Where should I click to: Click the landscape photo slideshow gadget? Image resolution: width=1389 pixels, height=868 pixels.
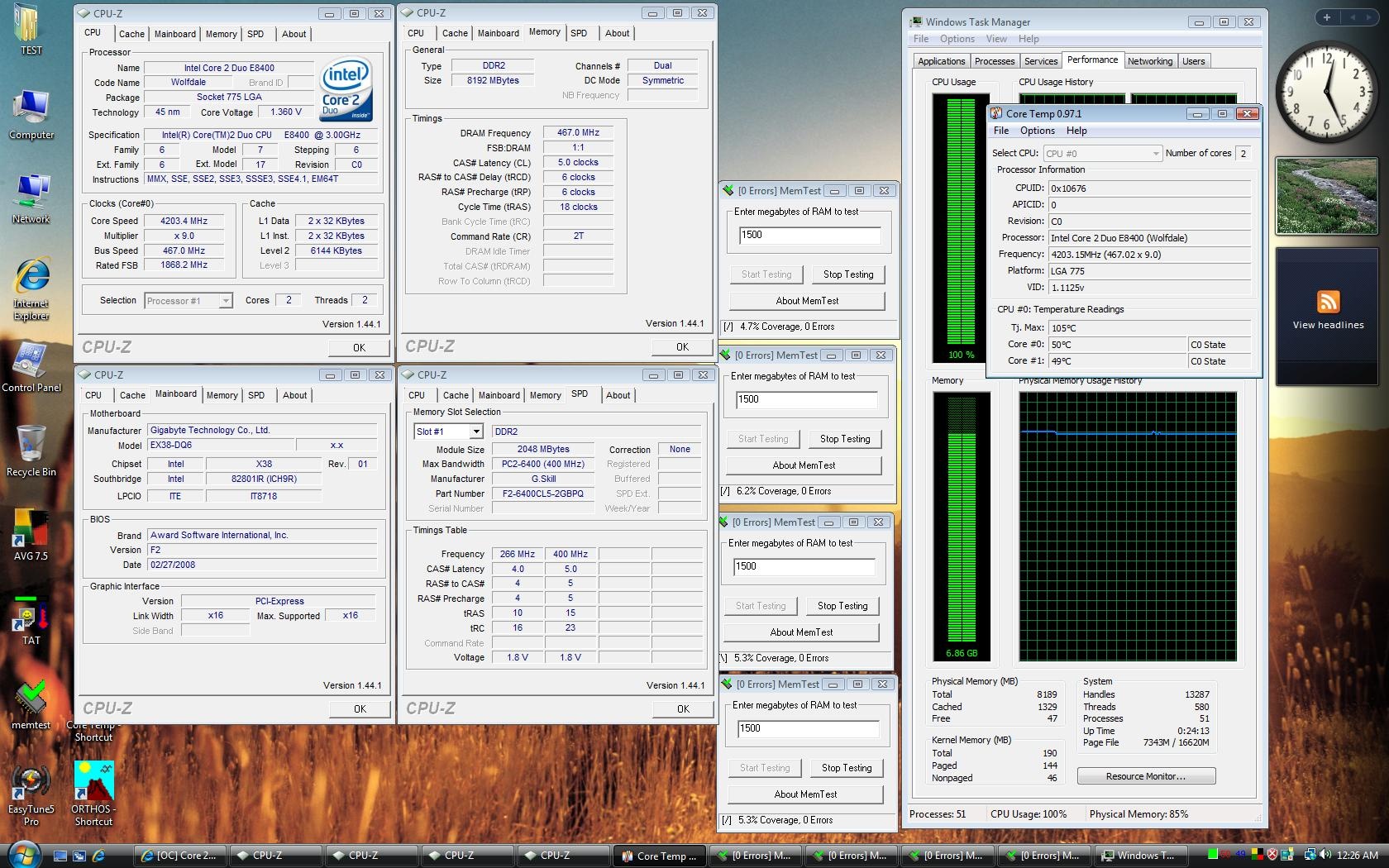pyautogui.click(x=1326, y=196)
